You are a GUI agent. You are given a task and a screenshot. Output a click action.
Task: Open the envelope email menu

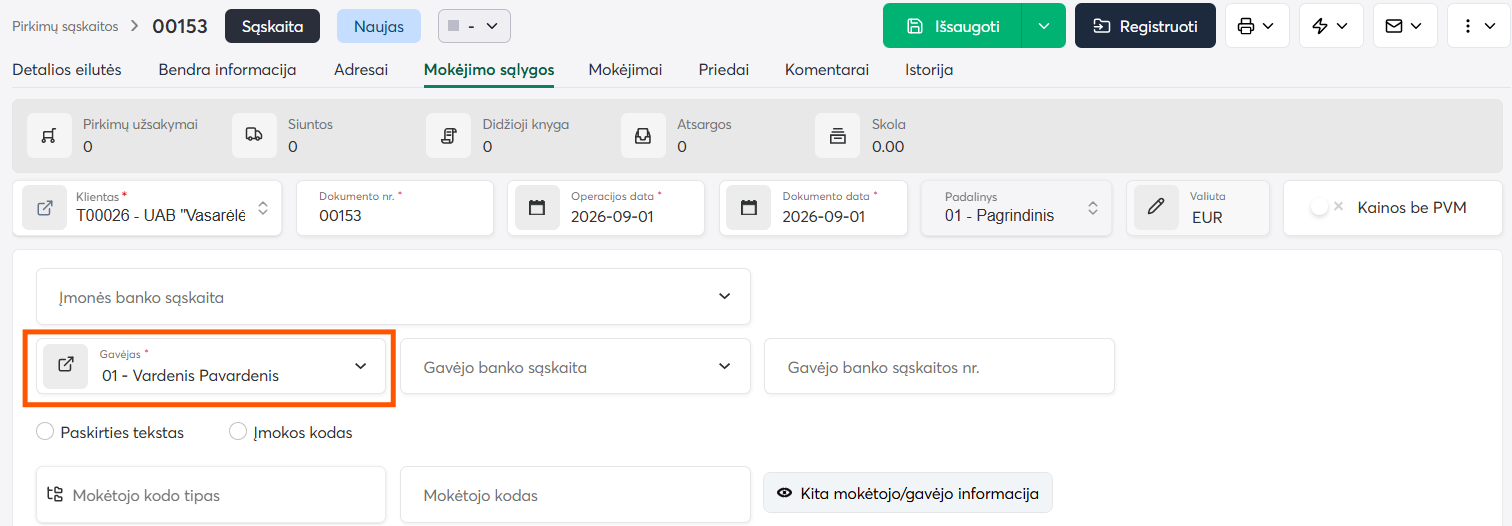(1405, 26)
